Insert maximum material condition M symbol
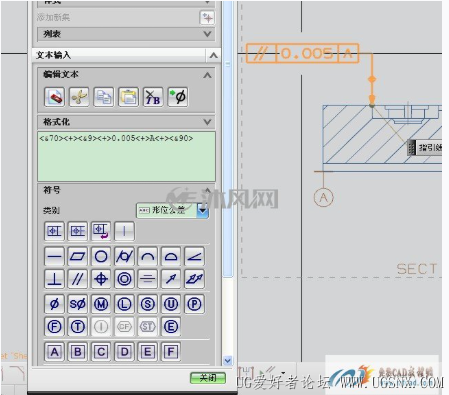This screenshot has height=395, width=449. (101, 304)
